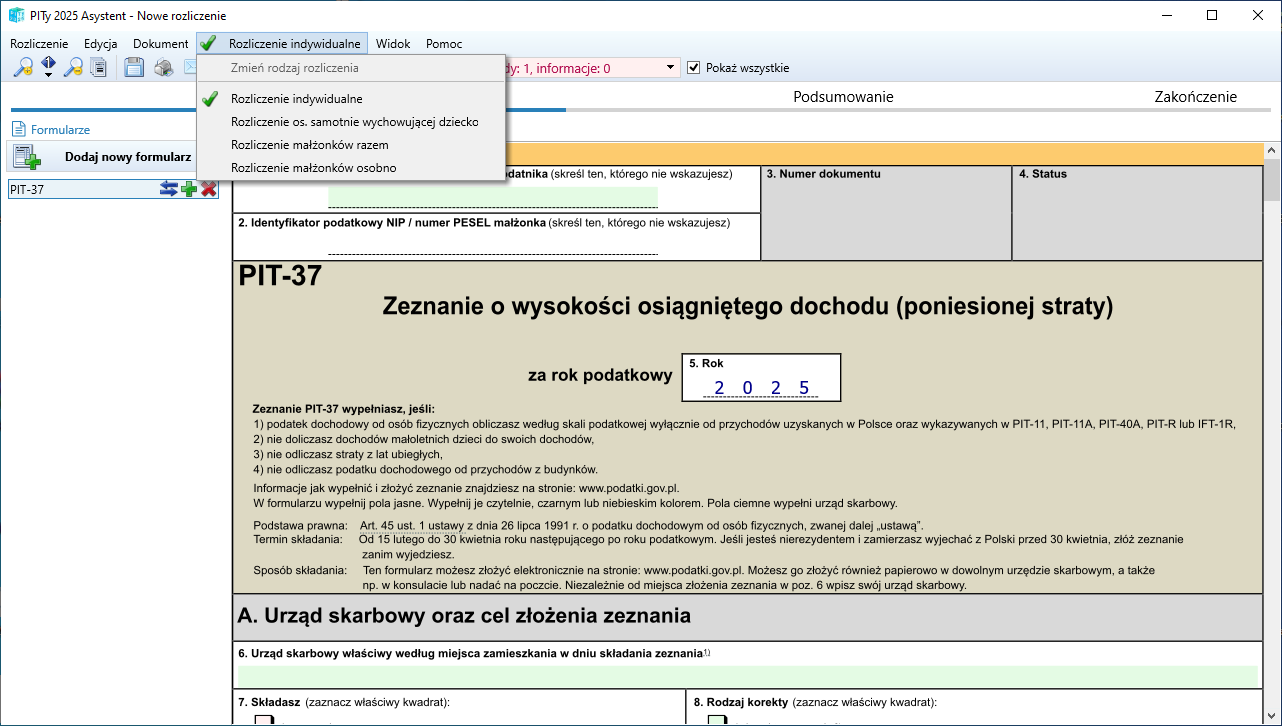1282x726 pixels.
Task: Click the printer icon in toolbar
Action: (x=163, y=68)
